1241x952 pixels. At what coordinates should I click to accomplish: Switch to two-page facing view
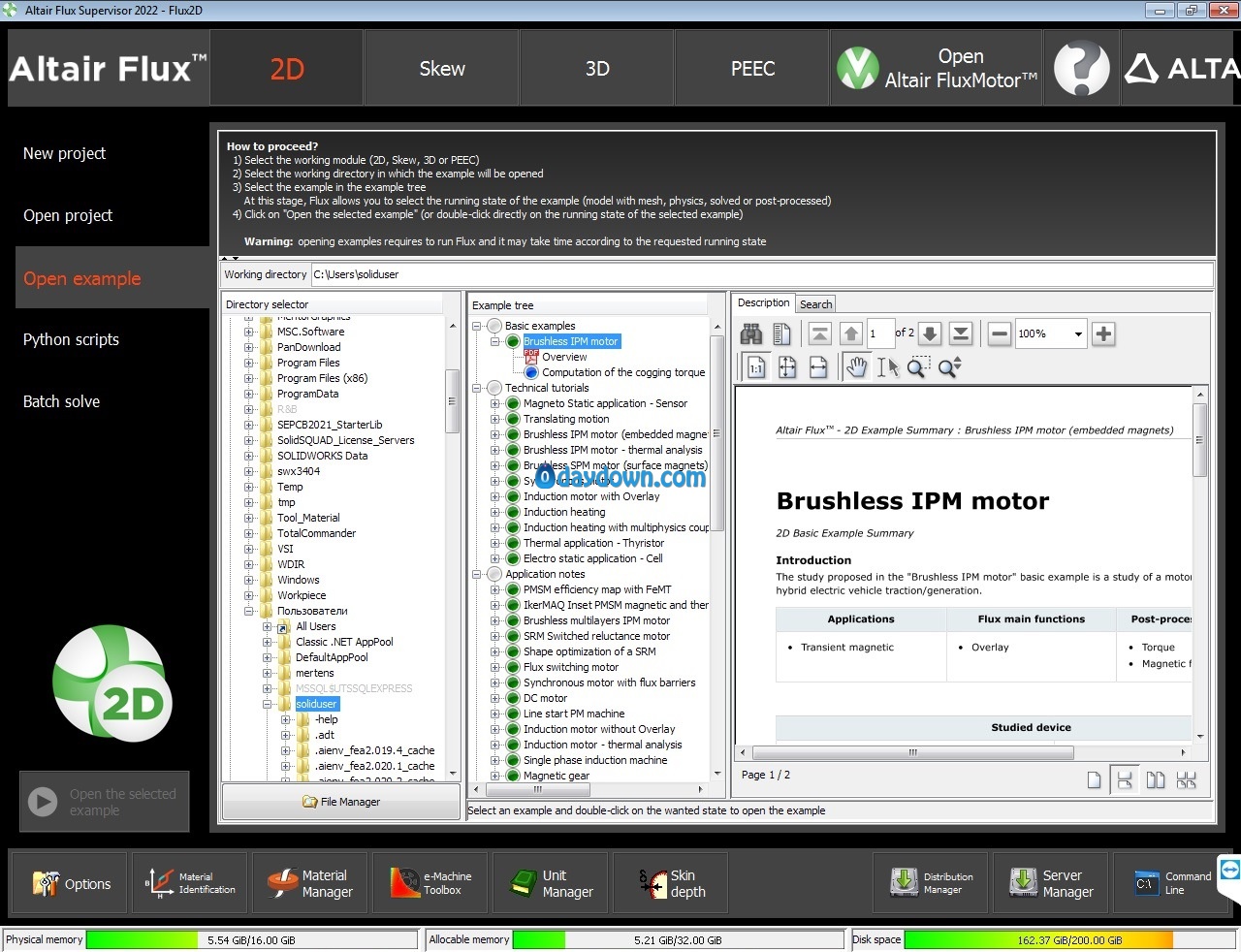click(1156, 780)
